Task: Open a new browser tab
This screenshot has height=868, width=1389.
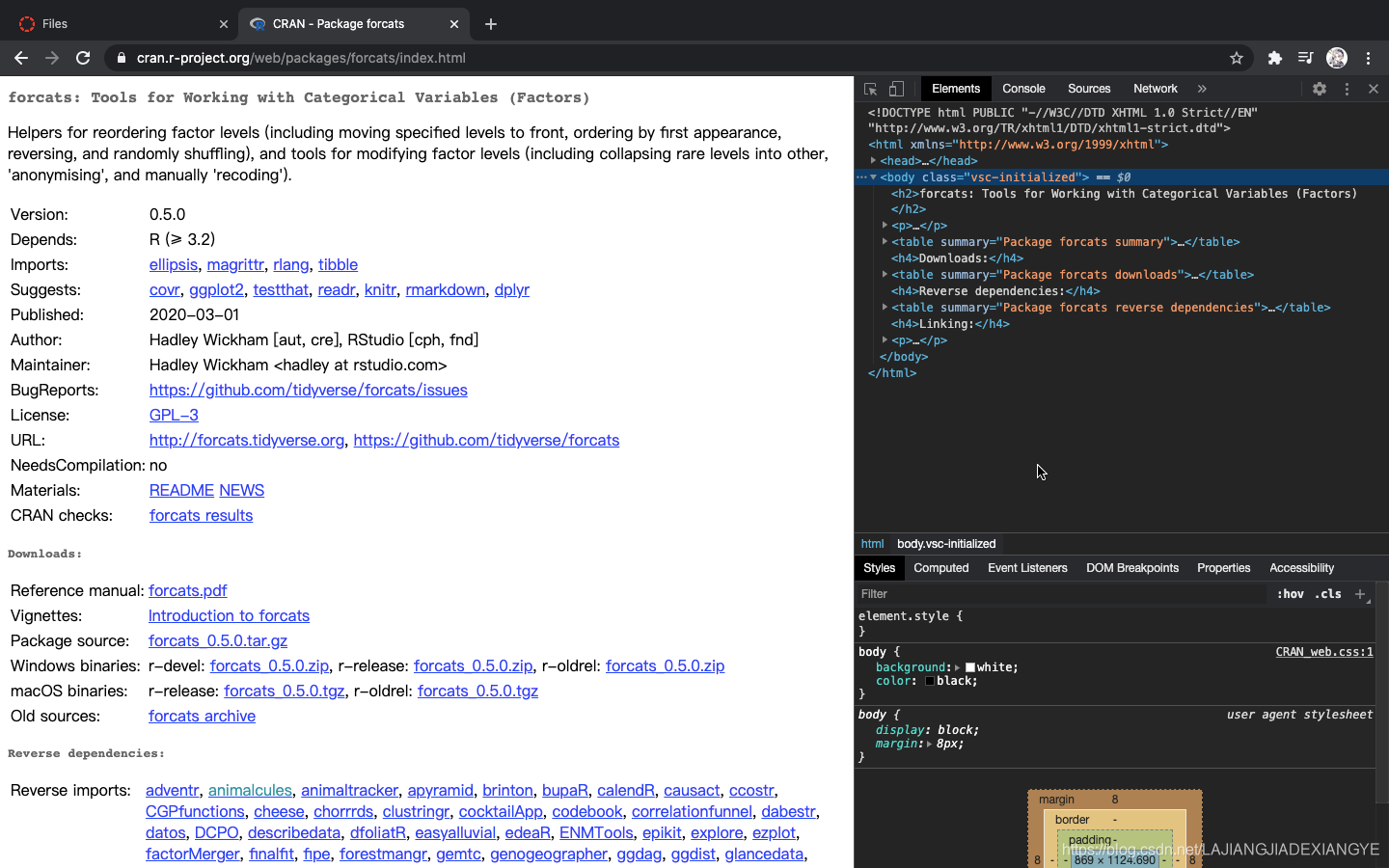Action: coord(491,24)
